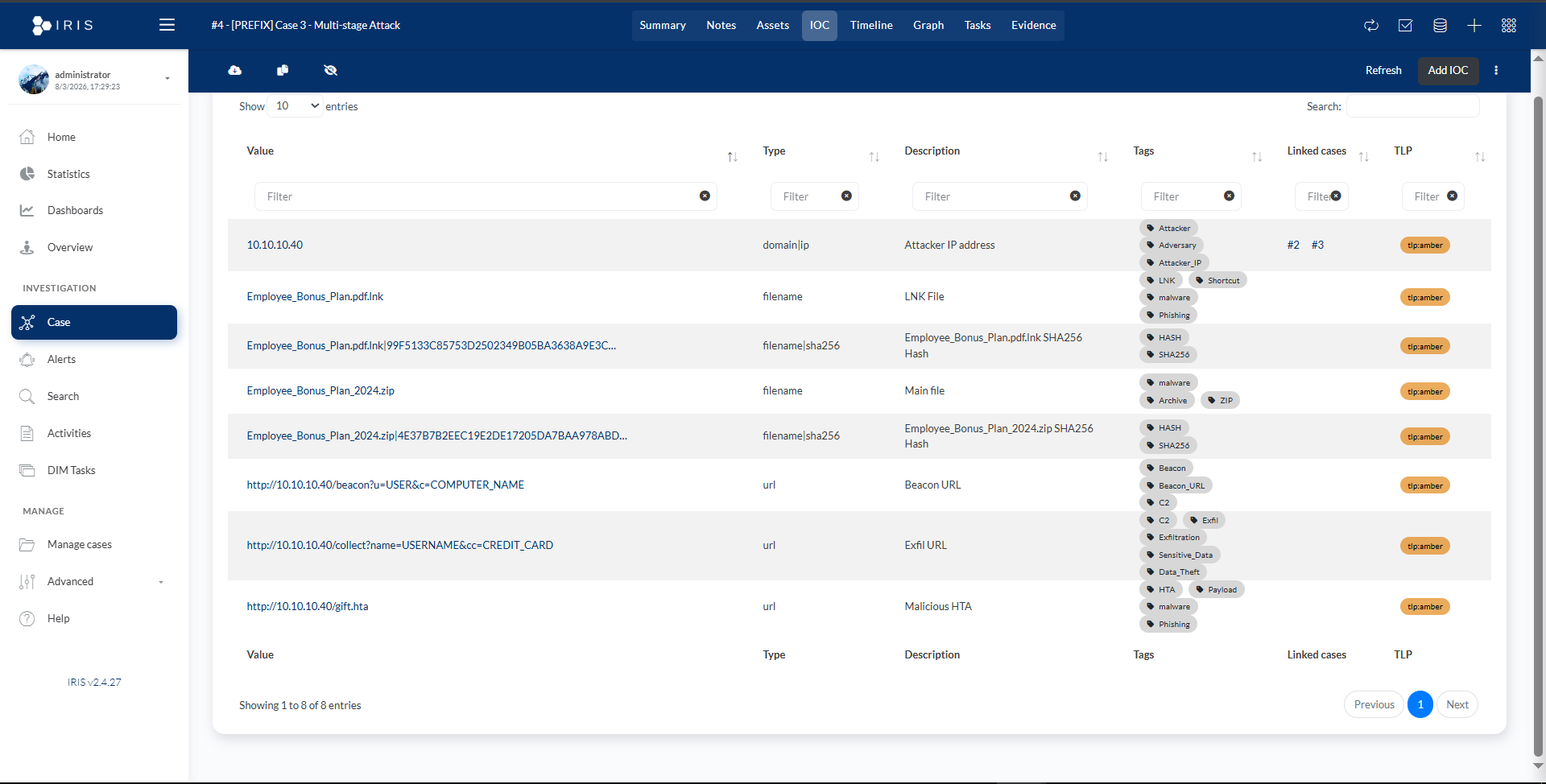
Task: Open the apps grid icon
Action: (x=1508, y=26)
